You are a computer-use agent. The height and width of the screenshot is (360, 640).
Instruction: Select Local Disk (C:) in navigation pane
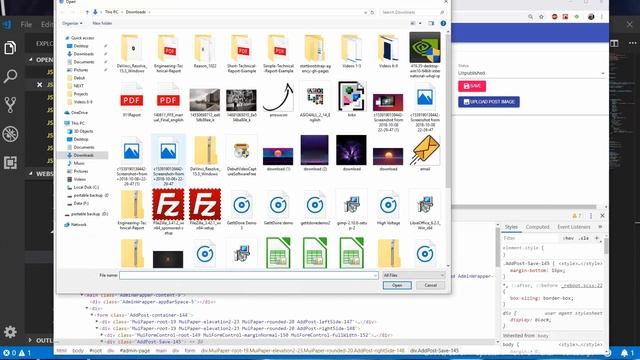(x=86, y=187)
